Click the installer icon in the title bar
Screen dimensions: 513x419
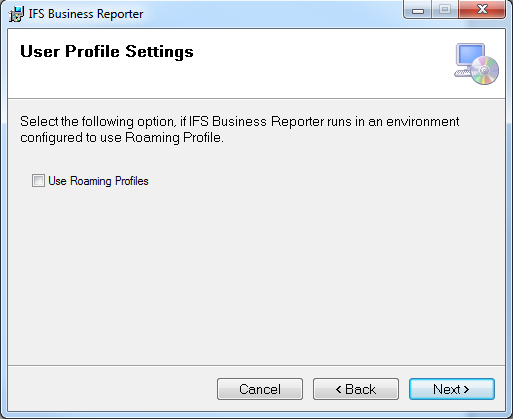click(16, 14)
